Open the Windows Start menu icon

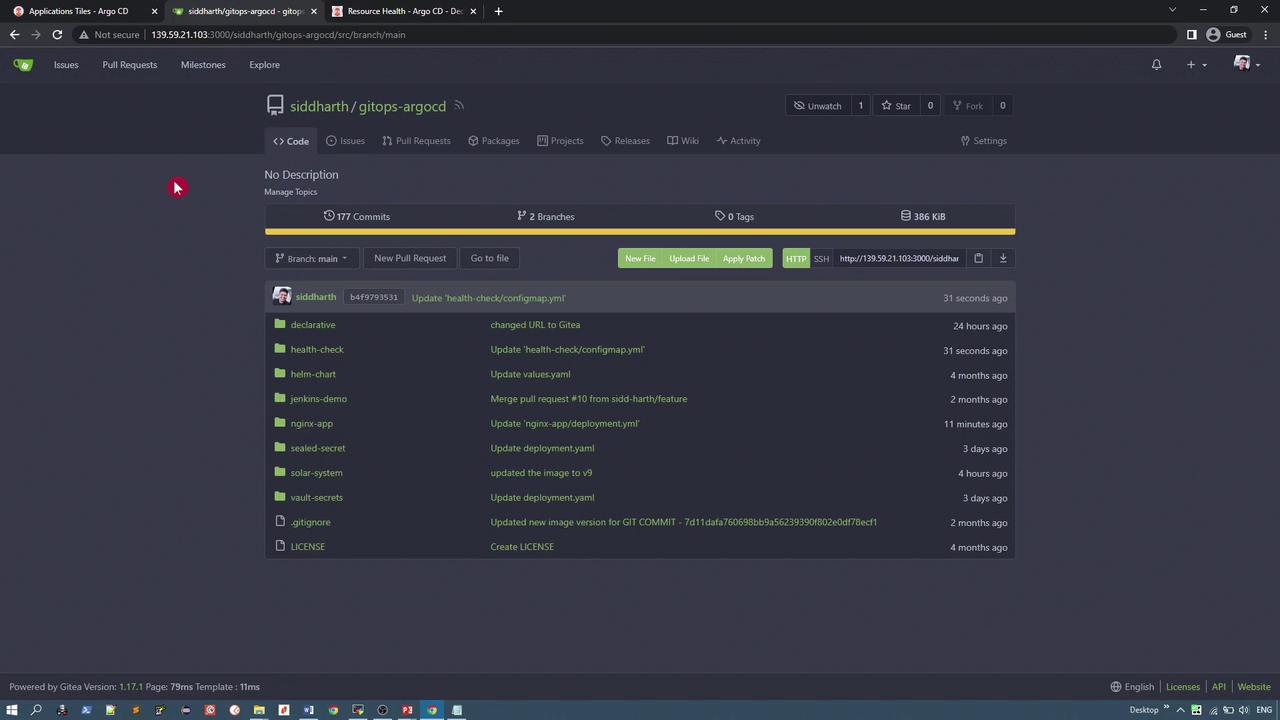coord(12,710)
